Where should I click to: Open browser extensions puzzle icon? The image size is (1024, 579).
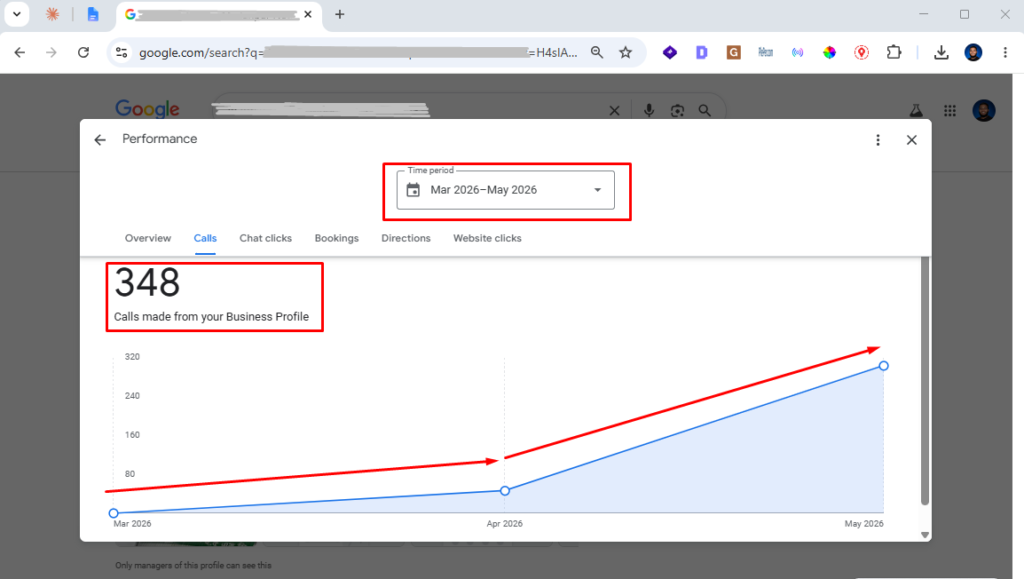tap(893, 52)
